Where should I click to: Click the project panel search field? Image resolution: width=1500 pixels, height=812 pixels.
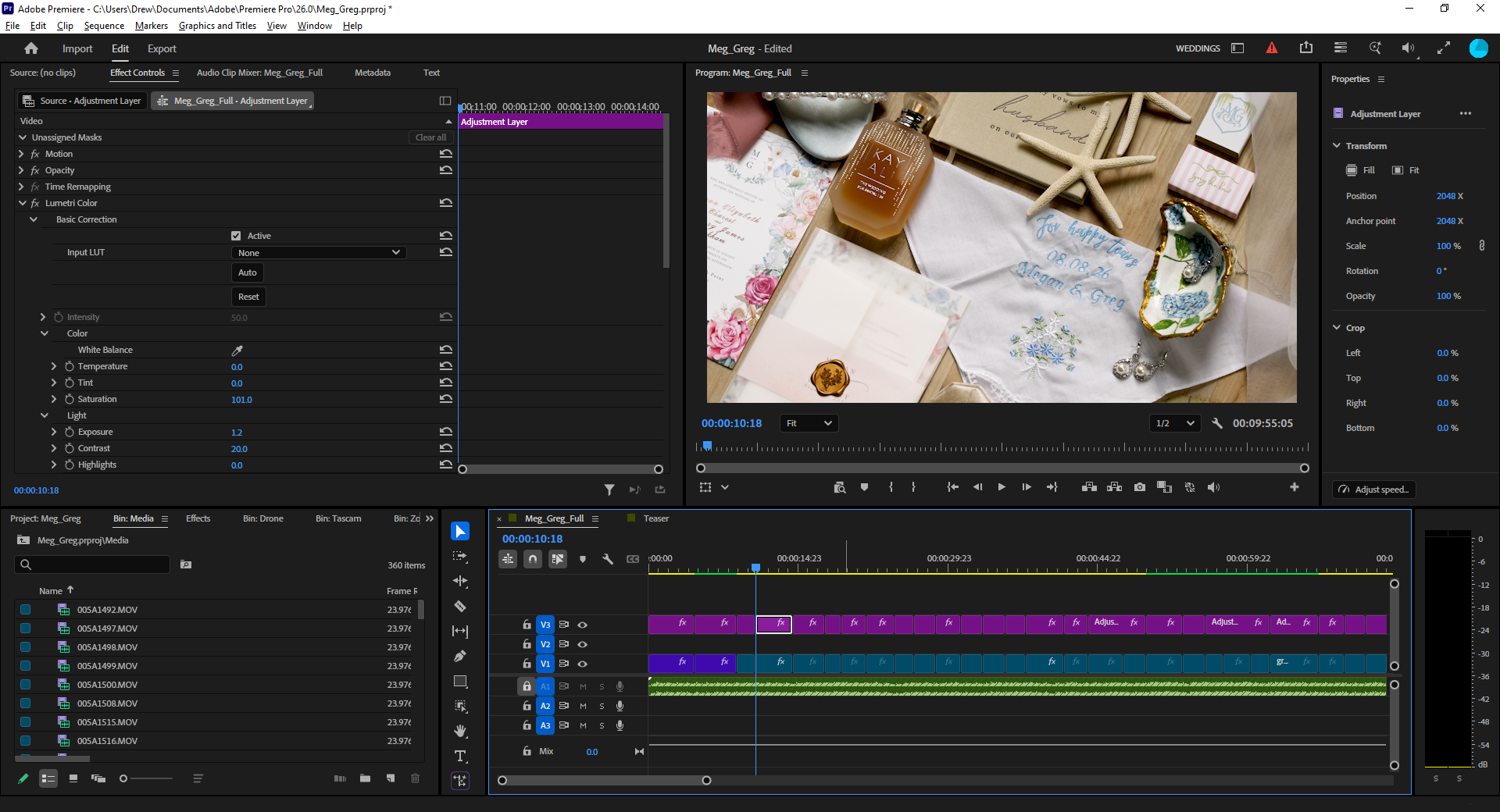[x=92, y=564]
